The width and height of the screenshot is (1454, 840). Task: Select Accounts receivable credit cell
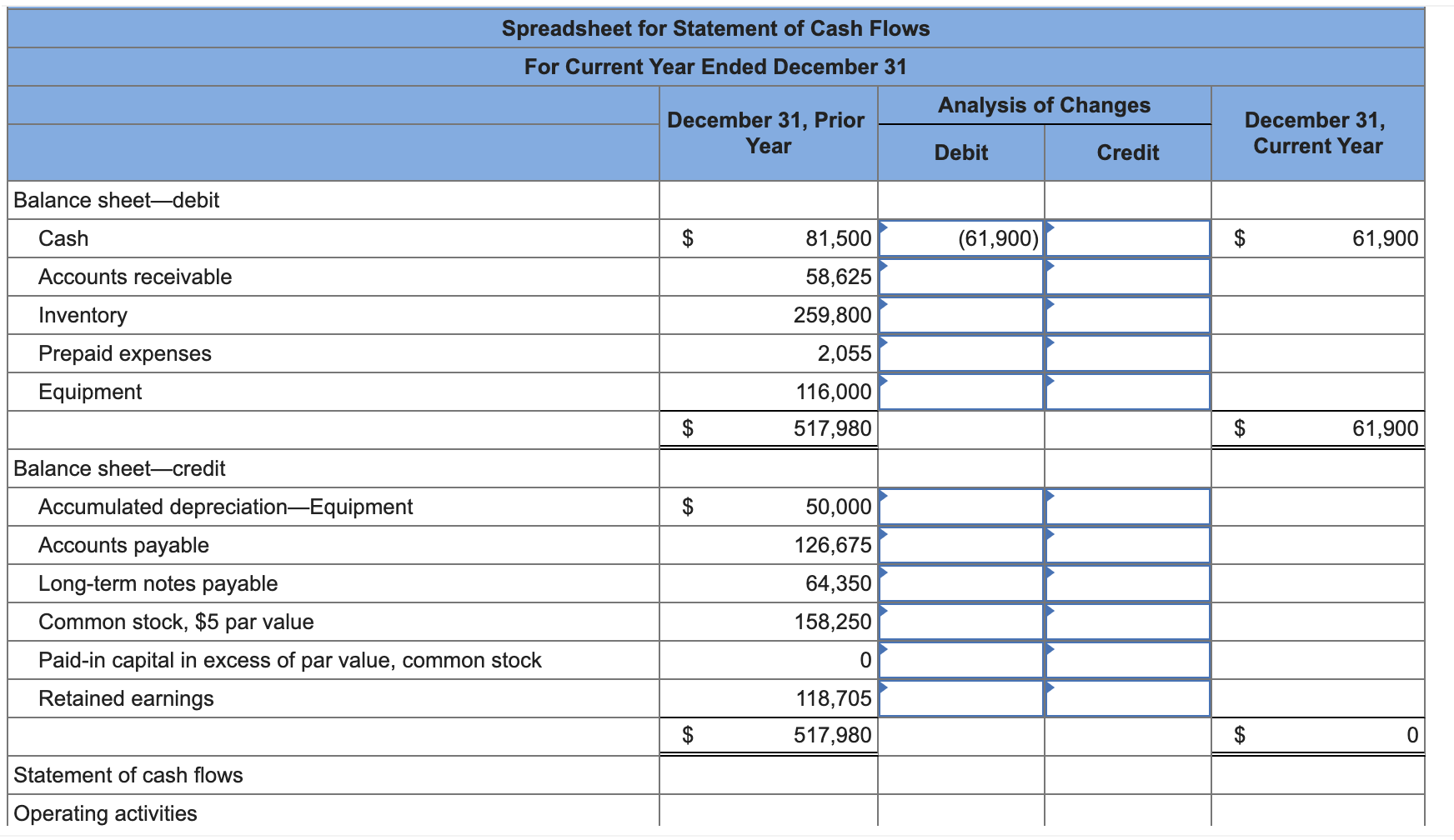pos(1128,277)
